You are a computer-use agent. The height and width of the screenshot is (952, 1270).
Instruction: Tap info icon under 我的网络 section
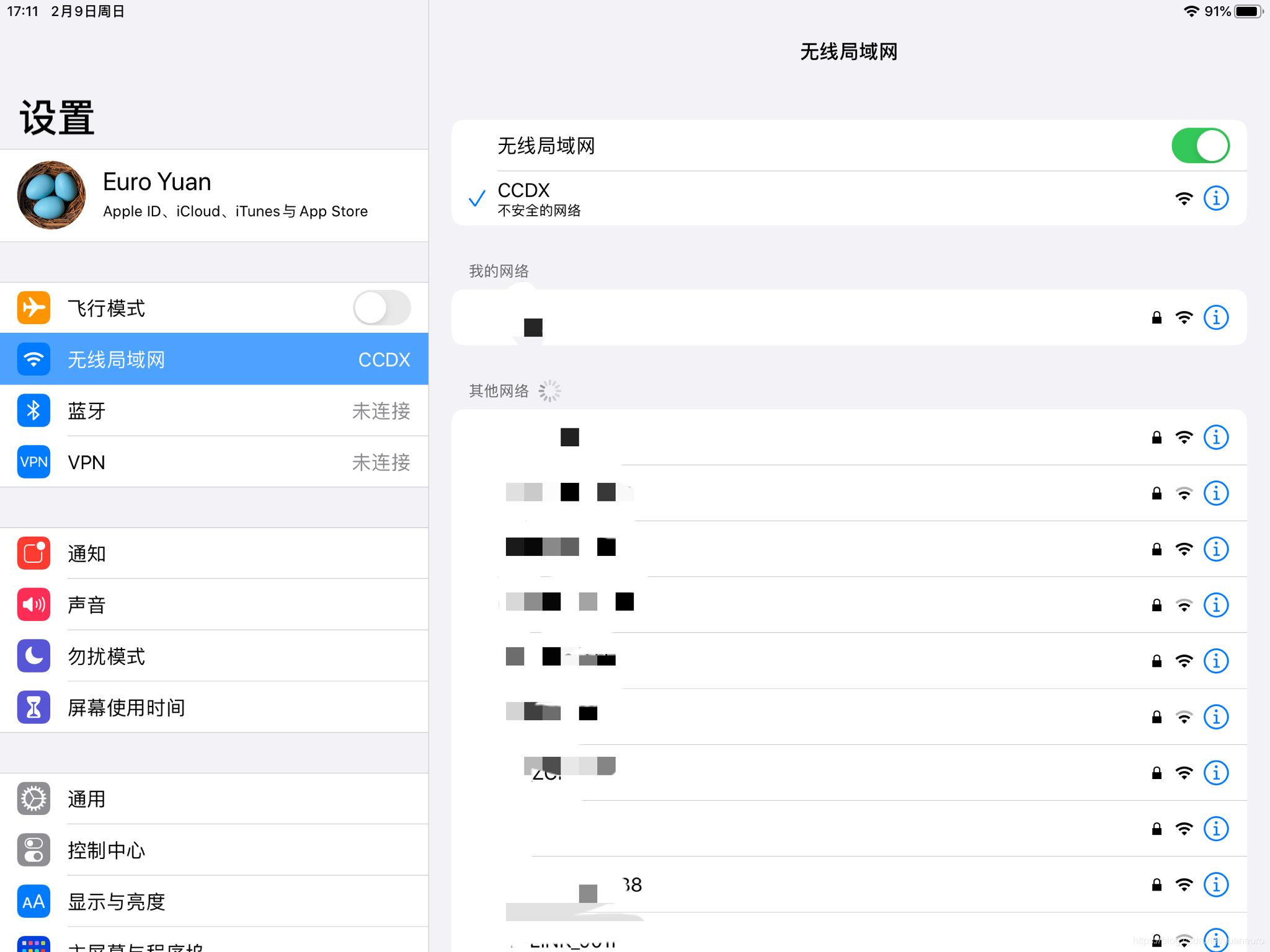1215,317
